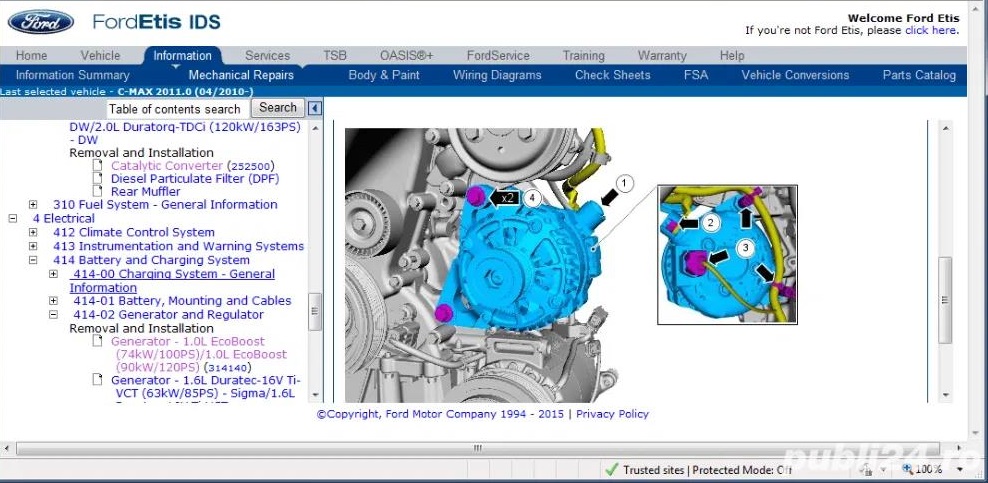The width and height of the screenshot is (988, 483).
Task: Click the tree panel scroll down arrow
Action: pyautogui.click(x=315, y=395)
